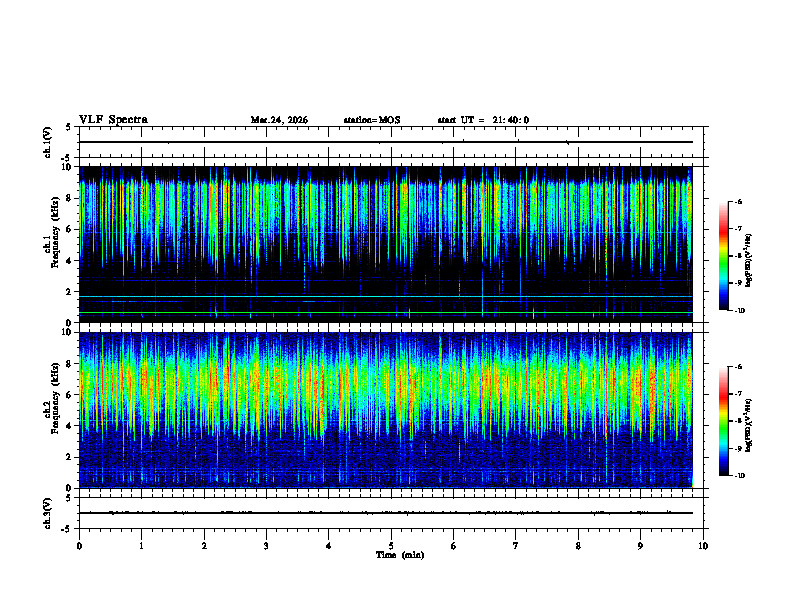Viewport: 792px width, 612px height.
Task: Select the ch.1 colorbar "log(PSD)" label
Action: (x=749, y=261)
